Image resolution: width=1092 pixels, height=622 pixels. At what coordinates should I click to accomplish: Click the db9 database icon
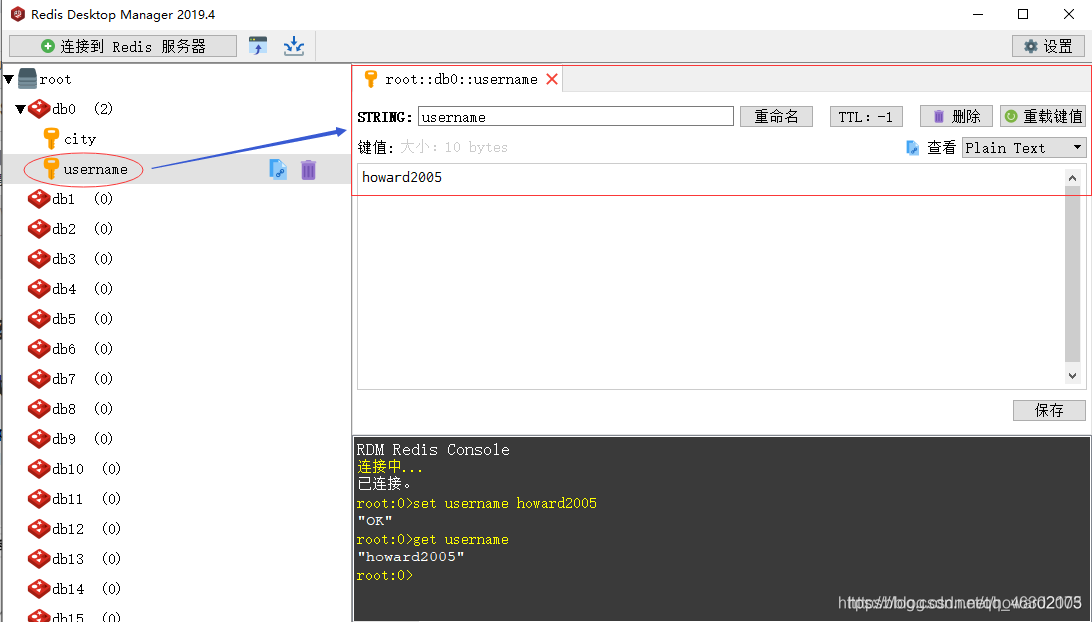pos(39,439)
